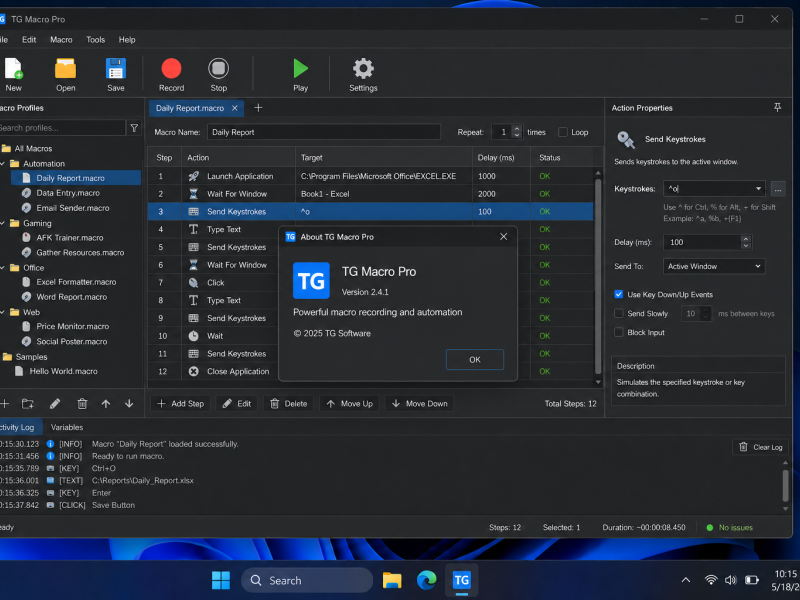Click the X icon for Close Application step

pos(193,371)
